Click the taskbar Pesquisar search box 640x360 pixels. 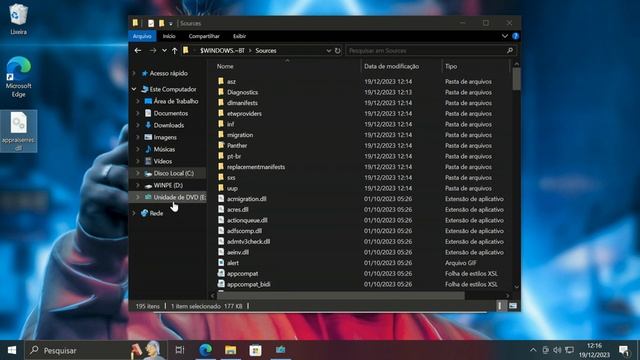tap(96, 350)
